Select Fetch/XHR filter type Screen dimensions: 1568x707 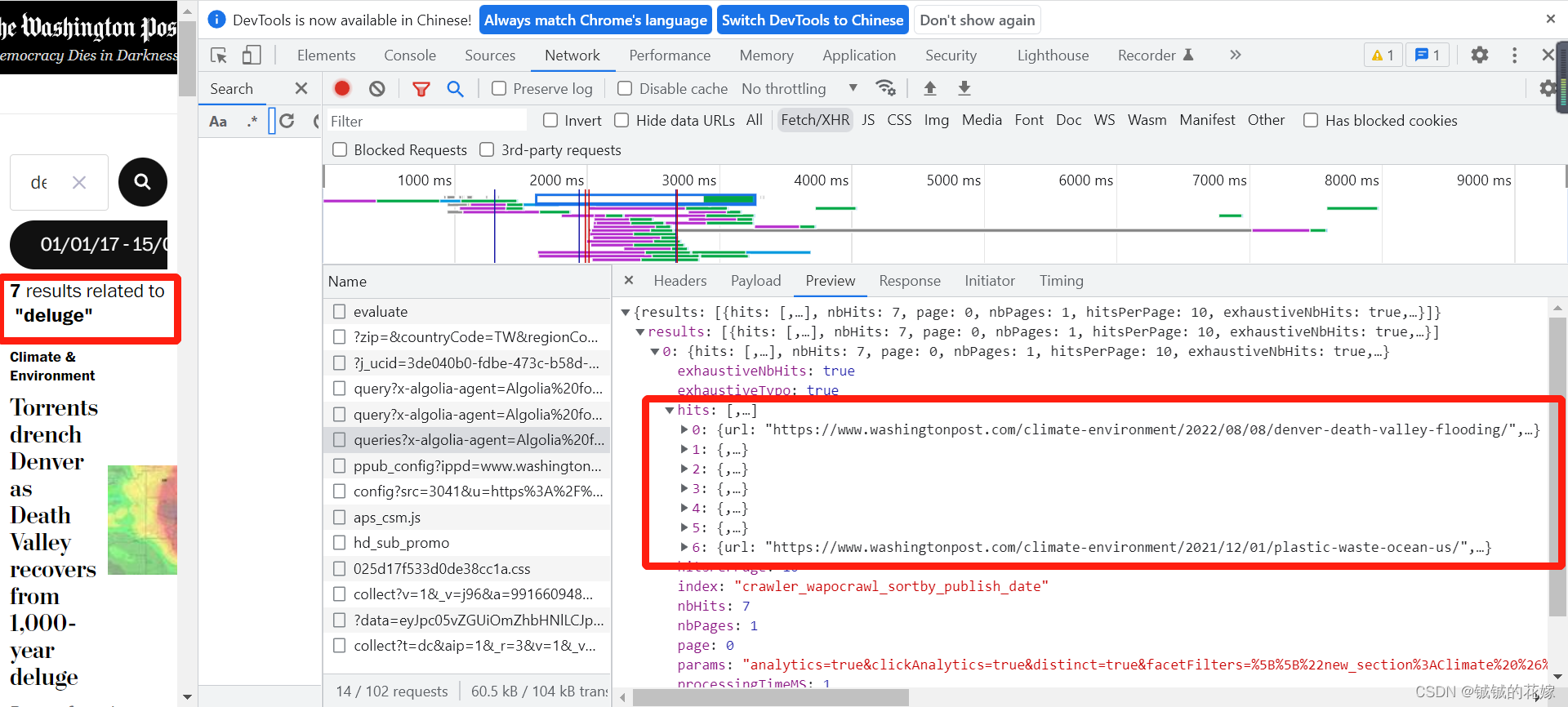point(815,120)
